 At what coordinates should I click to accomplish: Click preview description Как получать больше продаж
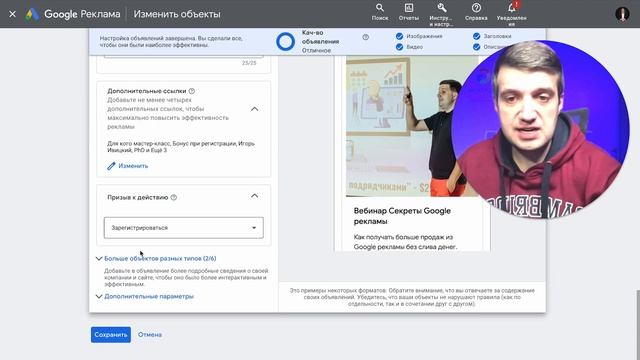click(405, 242)
